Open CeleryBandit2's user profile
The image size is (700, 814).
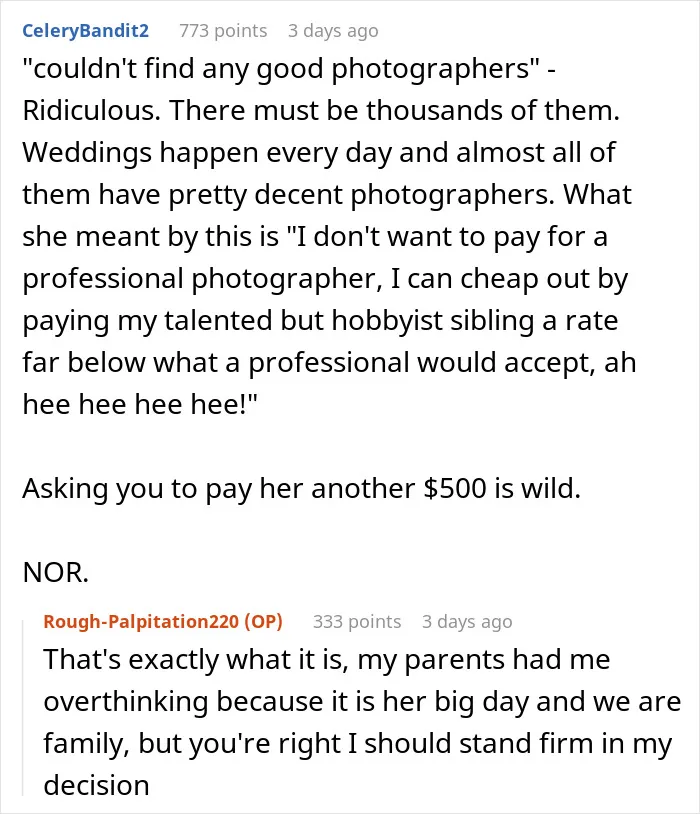pos(86,31)
